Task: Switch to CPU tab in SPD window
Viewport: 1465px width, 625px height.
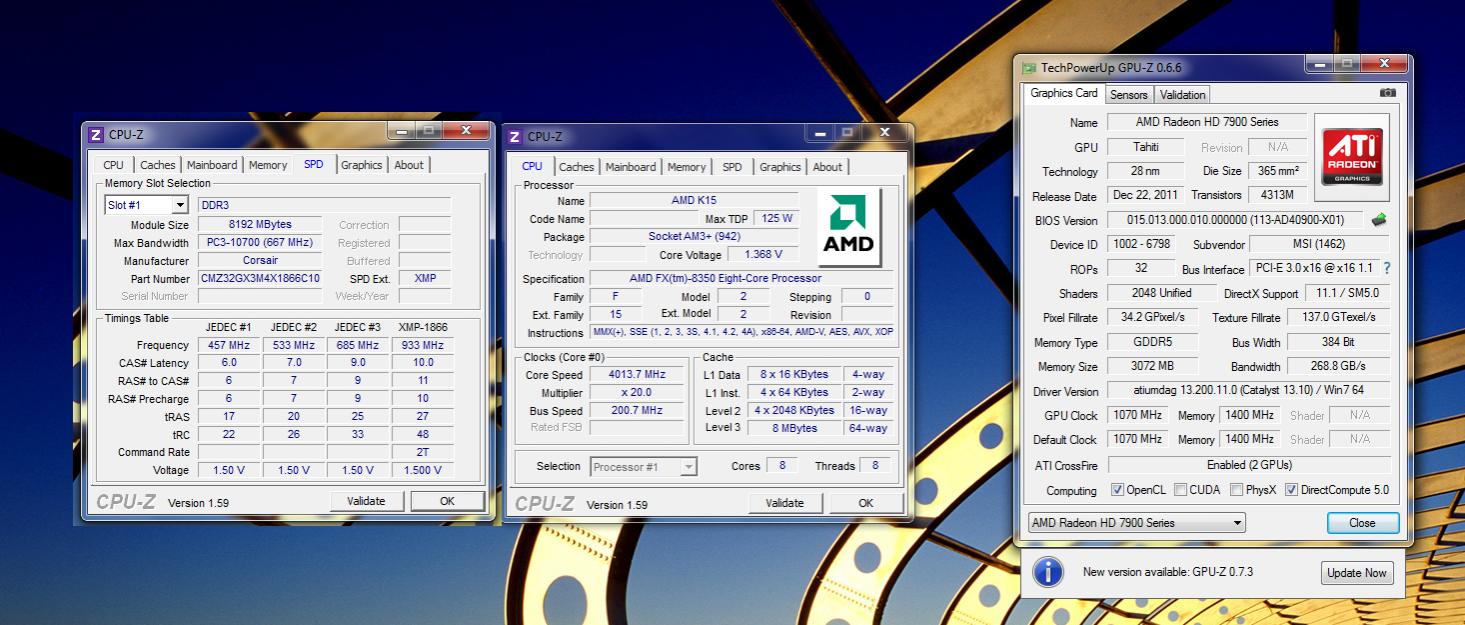Action: tap(114, 165)
